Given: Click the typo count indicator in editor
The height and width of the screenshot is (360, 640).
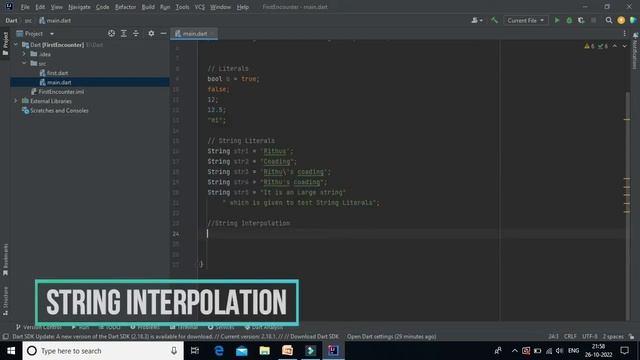Looking at the screenshot, I should (602, 46).
